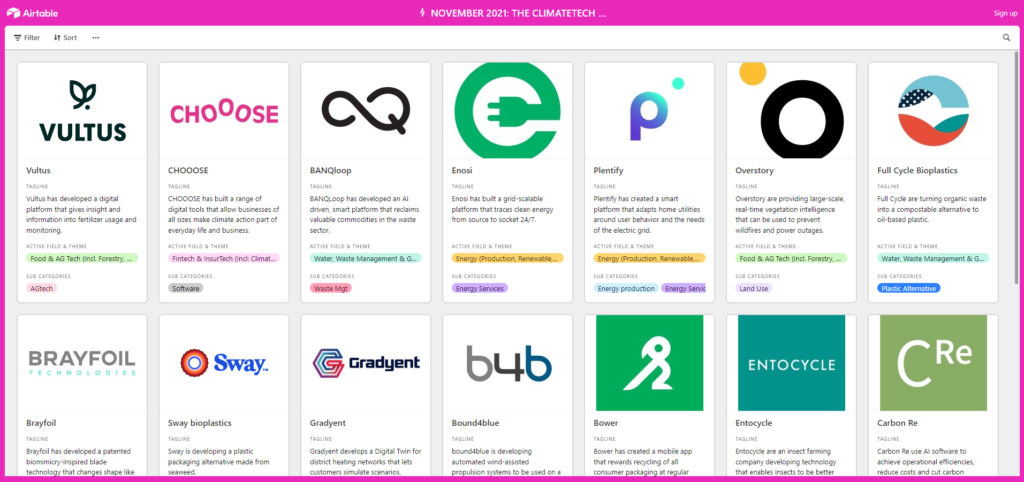Screen dimensions: 1024x482
Task: Click BANQloop's Water, Waste Management tag
Action: [366, 258]
